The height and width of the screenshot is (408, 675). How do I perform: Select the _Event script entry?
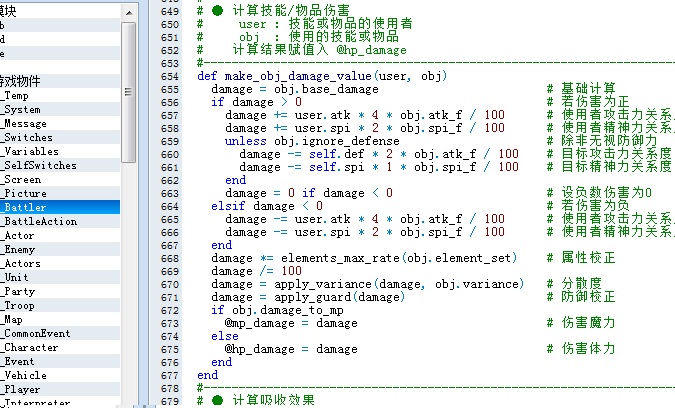click(x=60, y=361)
